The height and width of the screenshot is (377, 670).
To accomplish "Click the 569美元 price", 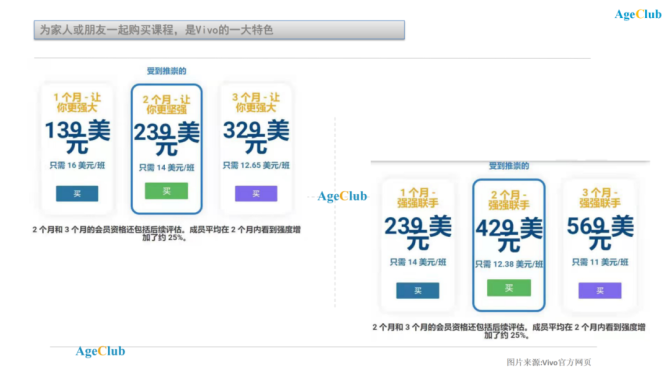I will coord(600,233).
